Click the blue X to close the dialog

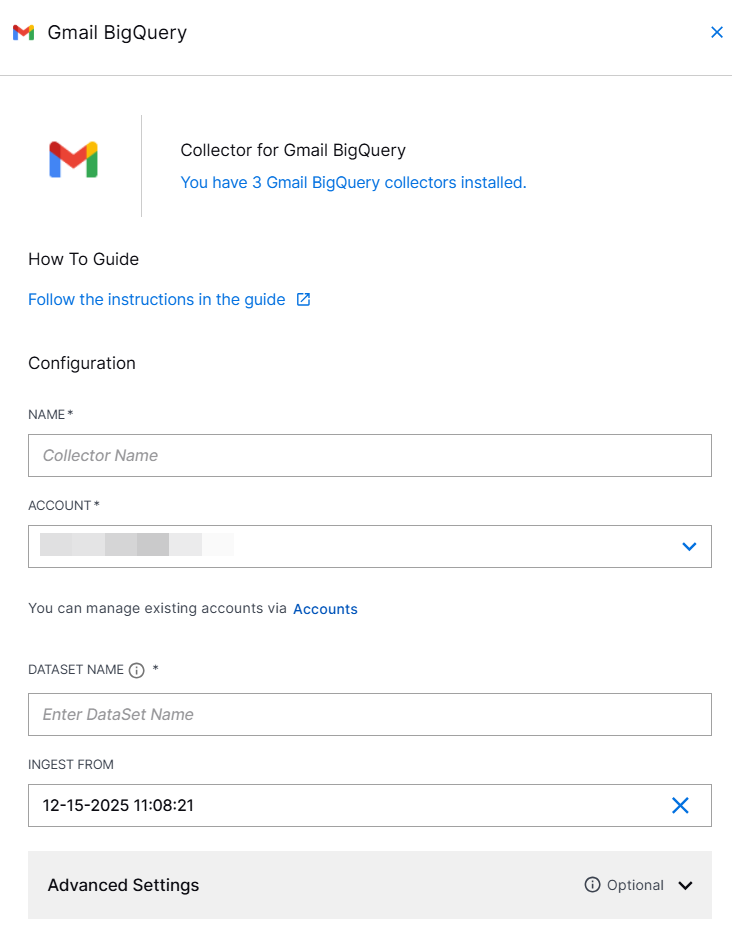717,32
